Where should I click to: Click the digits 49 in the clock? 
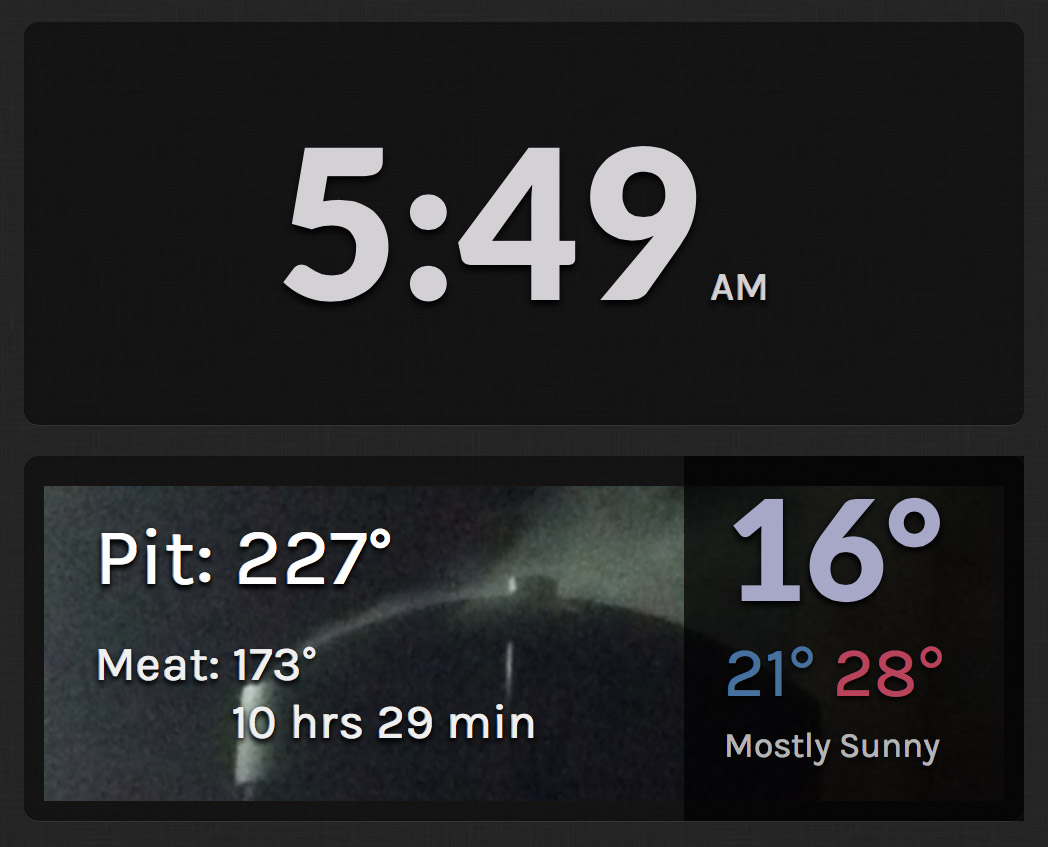(x=579, y=224)
